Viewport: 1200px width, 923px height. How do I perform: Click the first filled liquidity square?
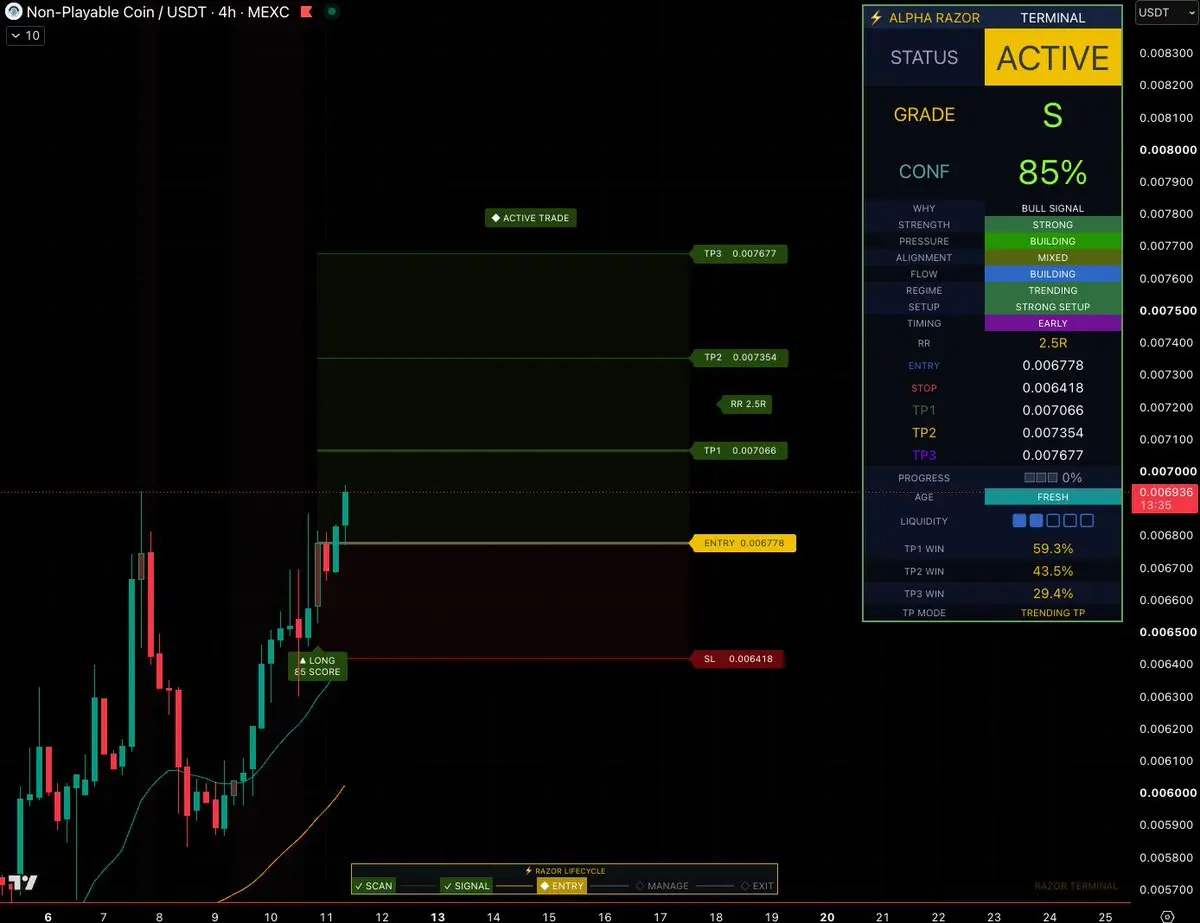[x=1019, y=521]
